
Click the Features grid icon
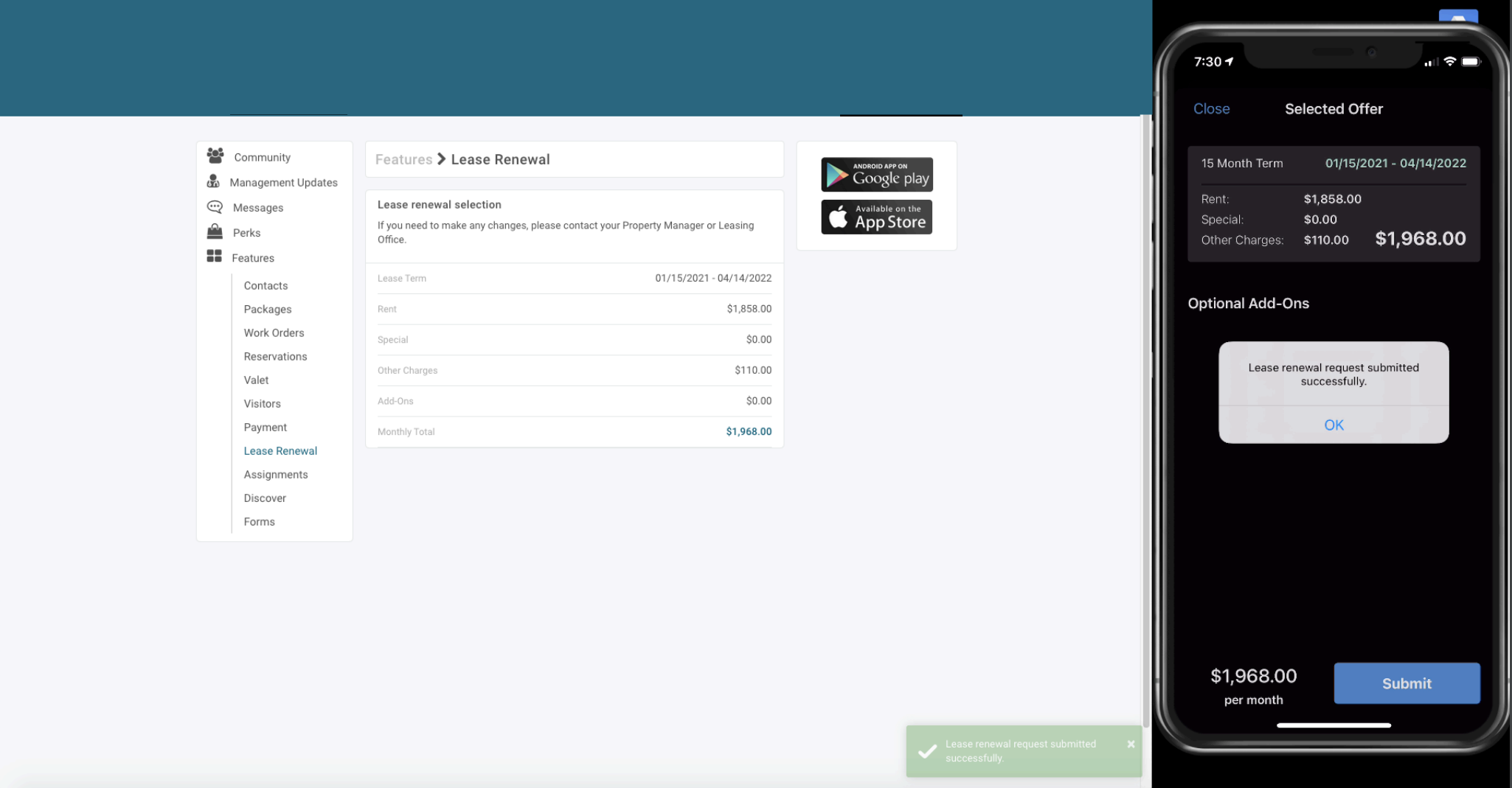(214, 257)
